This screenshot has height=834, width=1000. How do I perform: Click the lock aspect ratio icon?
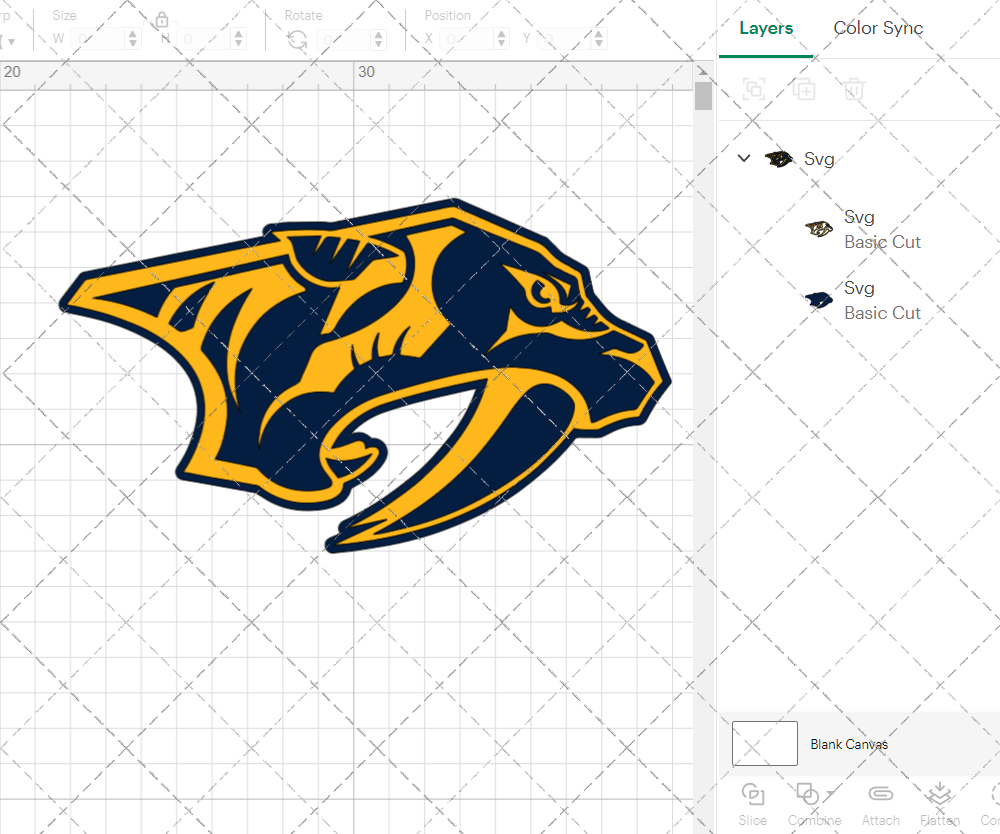[162, 20]
